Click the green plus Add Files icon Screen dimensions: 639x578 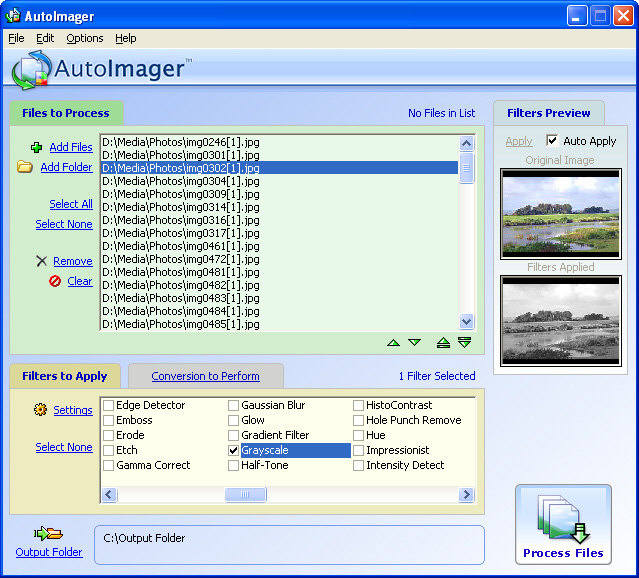(x=36, y=147)
